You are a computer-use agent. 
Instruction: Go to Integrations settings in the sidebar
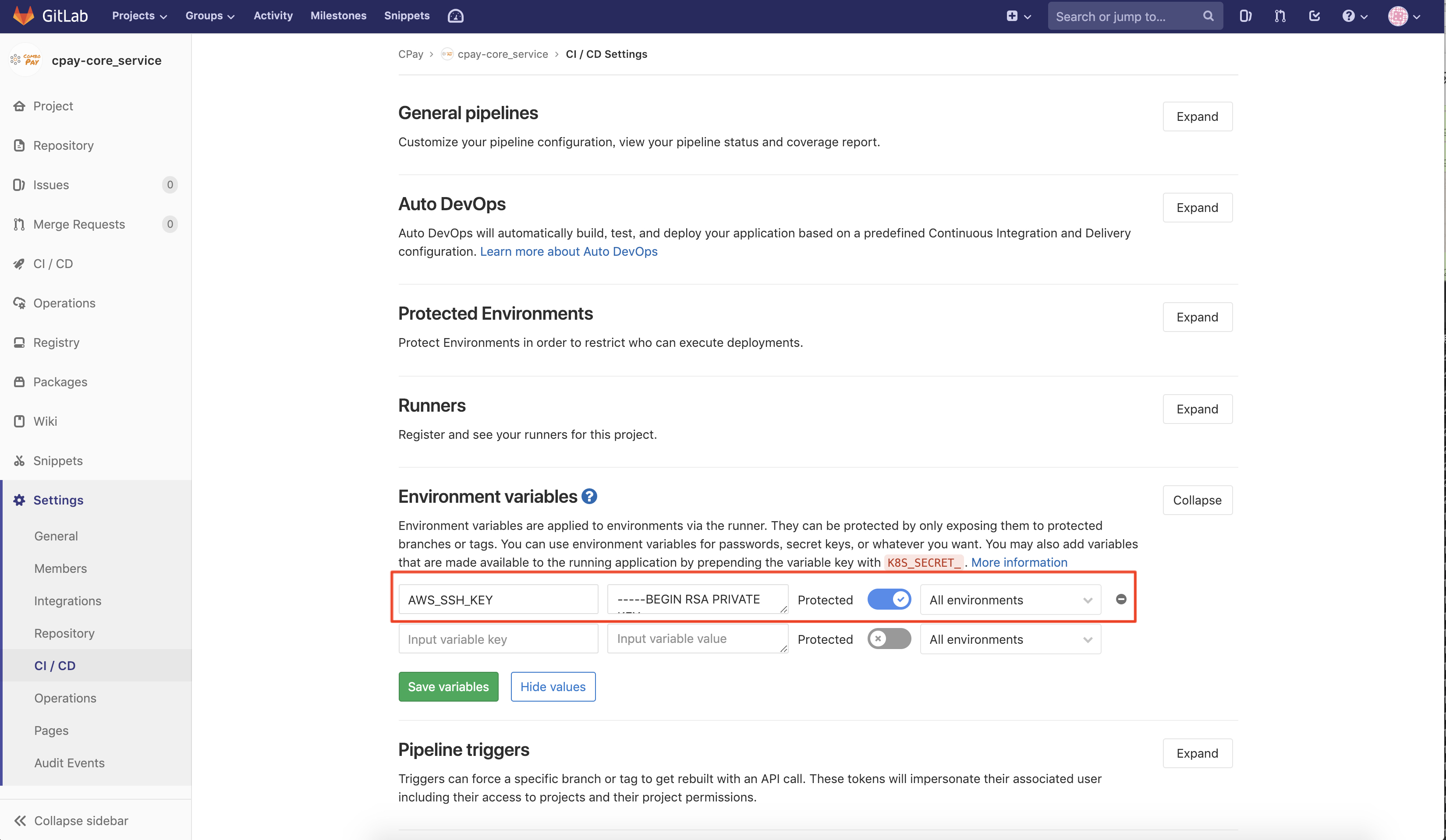68,601
